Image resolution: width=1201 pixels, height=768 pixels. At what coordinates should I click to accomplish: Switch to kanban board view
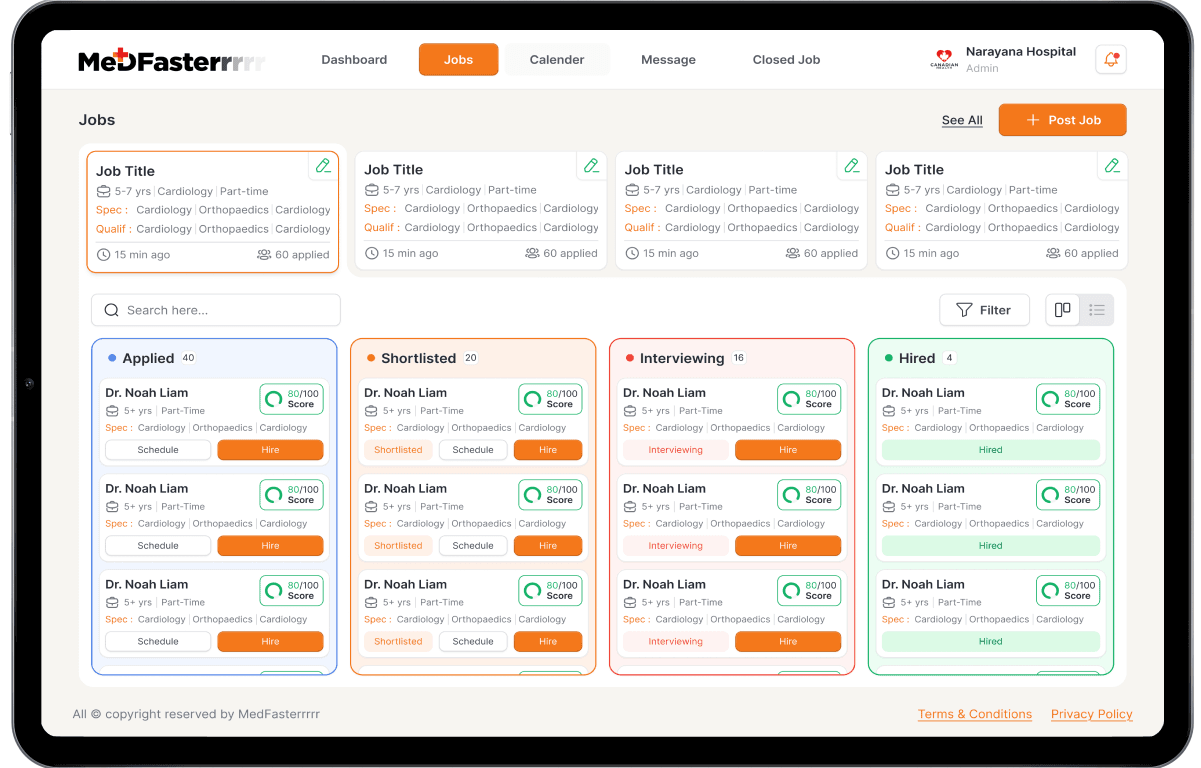tap(1063, 310)
